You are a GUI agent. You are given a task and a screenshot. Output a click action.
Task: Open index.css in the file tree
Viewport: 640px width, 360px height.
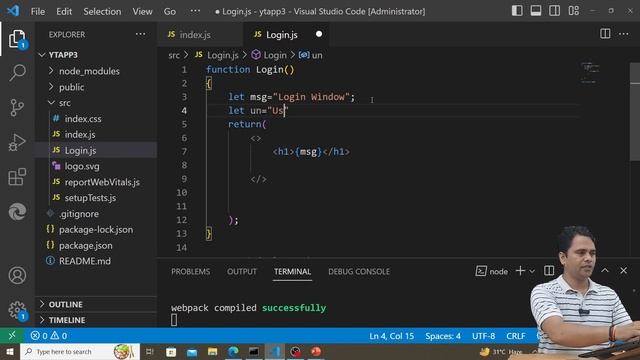coord(83,119)
